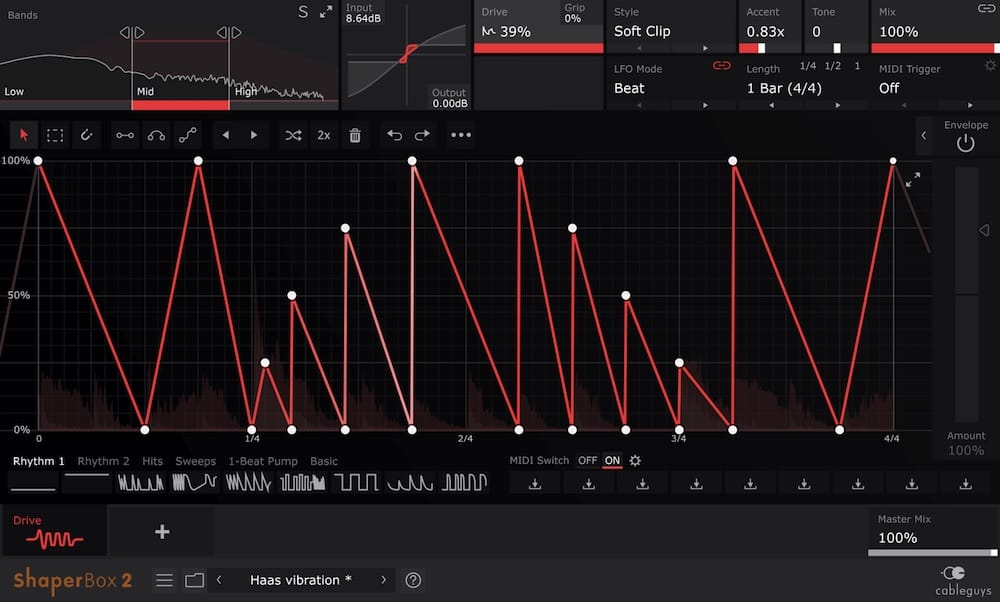
Task: Step MIDI Trigger to next arrow
Action: pos(970,105)
